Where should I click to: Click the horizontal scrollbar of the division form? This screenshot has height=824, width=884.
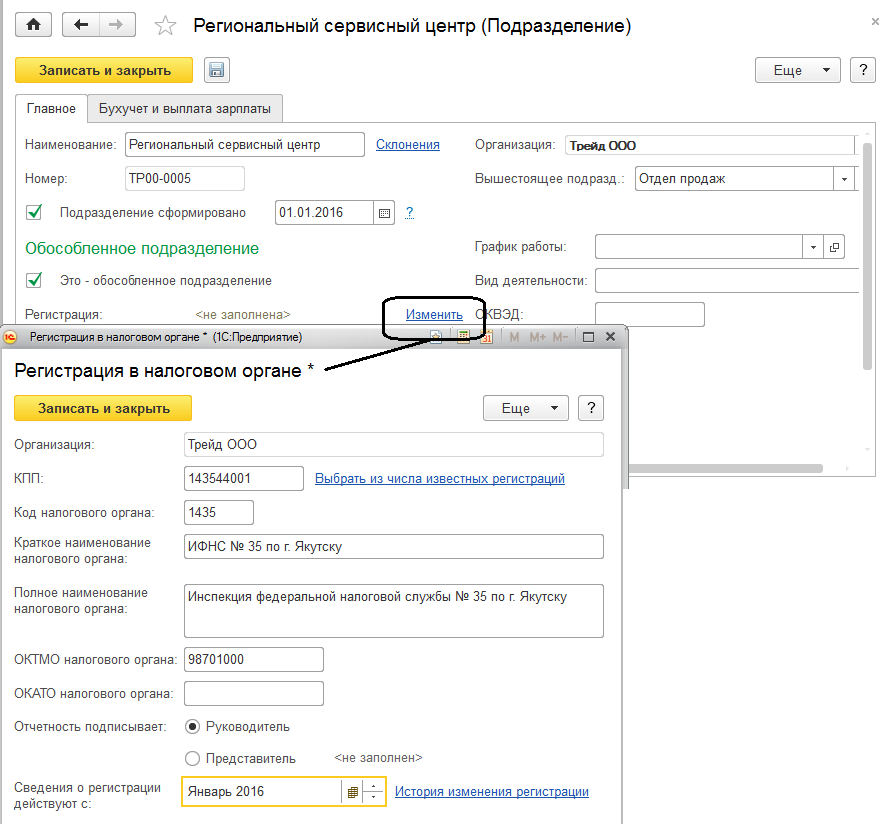(x=726, y=468)
